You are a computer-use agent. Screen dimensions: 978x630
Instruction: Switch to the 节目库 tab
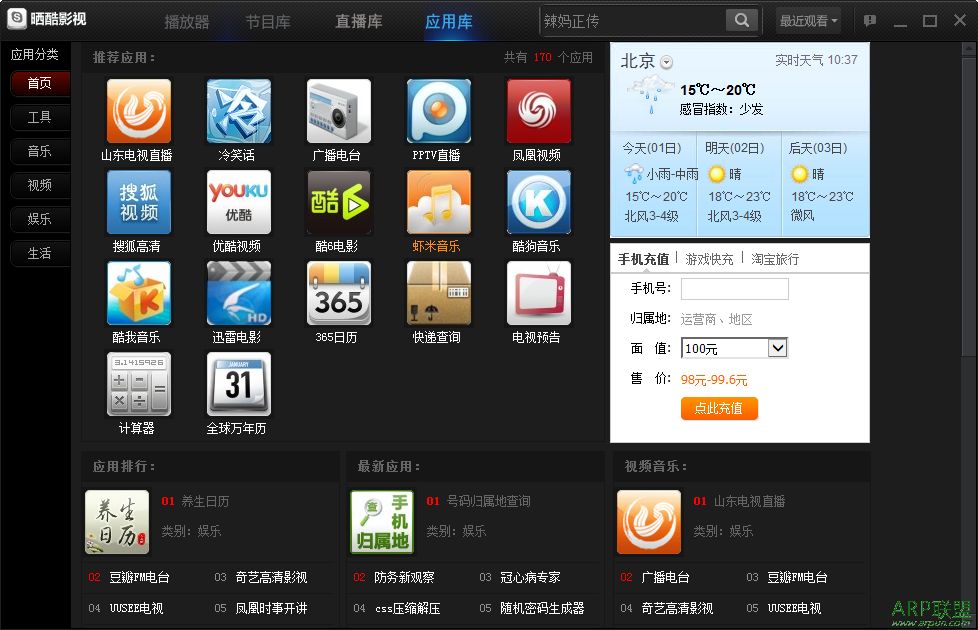click(268, 22)
